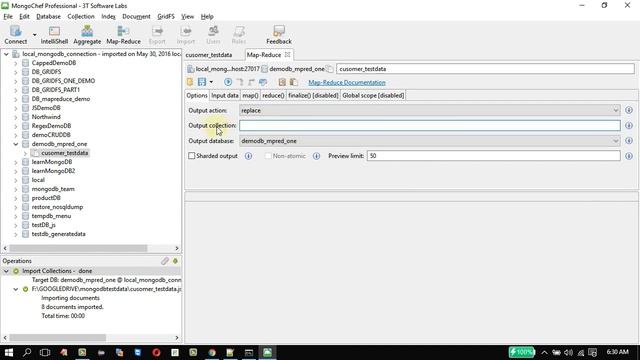Screen dimensions: 640x360
Task: Open the GridFS menu
Action: [166, 16]
